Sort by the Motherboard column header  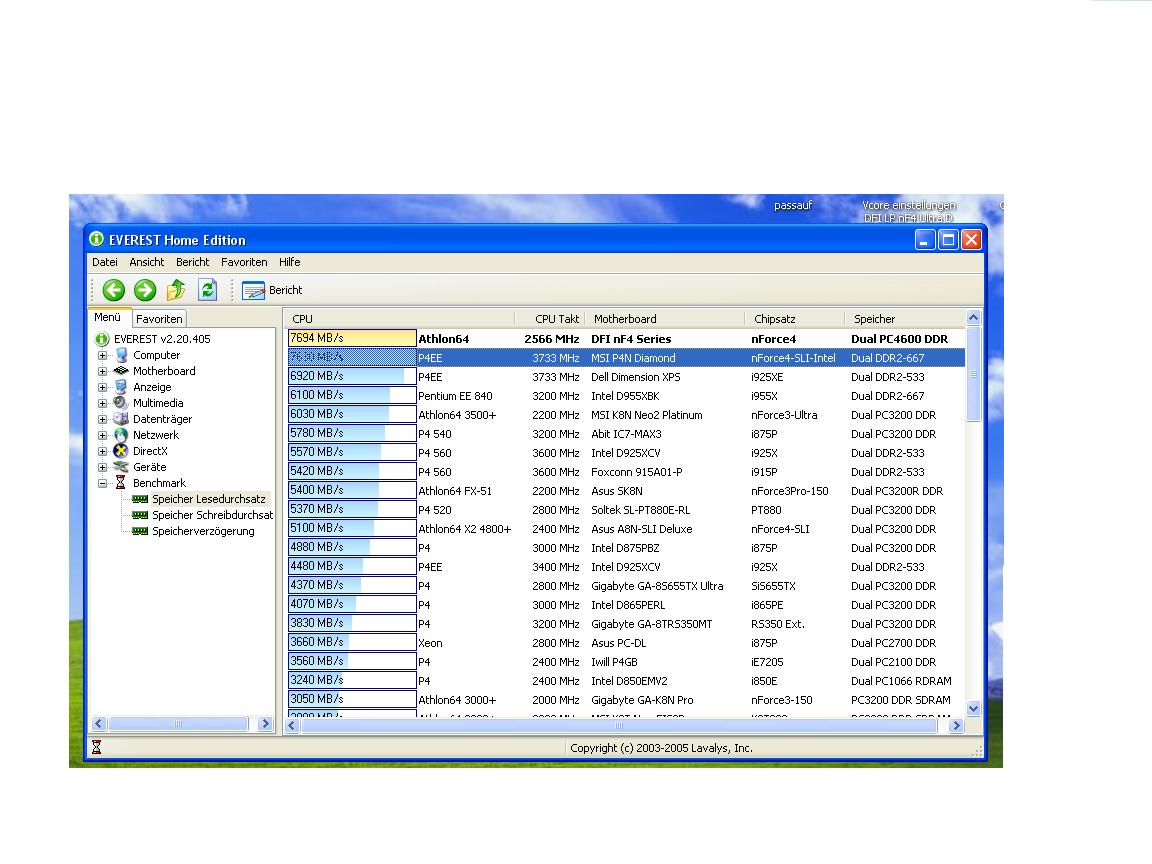[665, 319]
